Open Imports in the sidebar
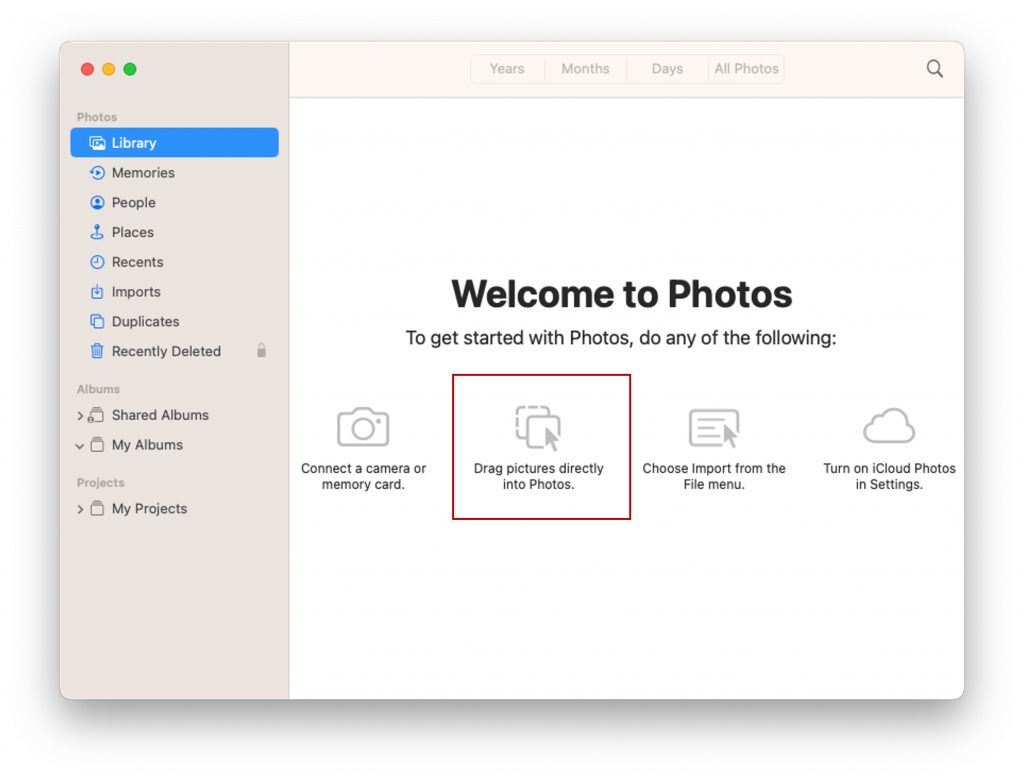Image resolution: width=1024 pixels, height=778 pixels. [x=135, y=292]
